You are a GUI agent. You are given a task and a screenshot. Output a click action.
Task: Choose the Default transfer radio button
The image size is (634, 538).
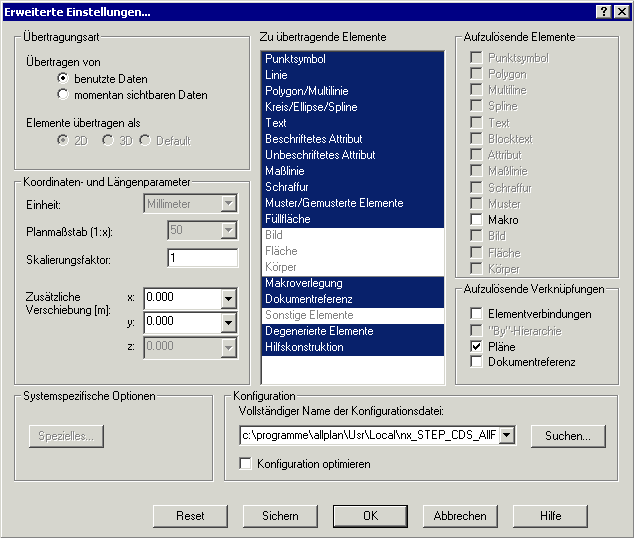pos(145,140)
